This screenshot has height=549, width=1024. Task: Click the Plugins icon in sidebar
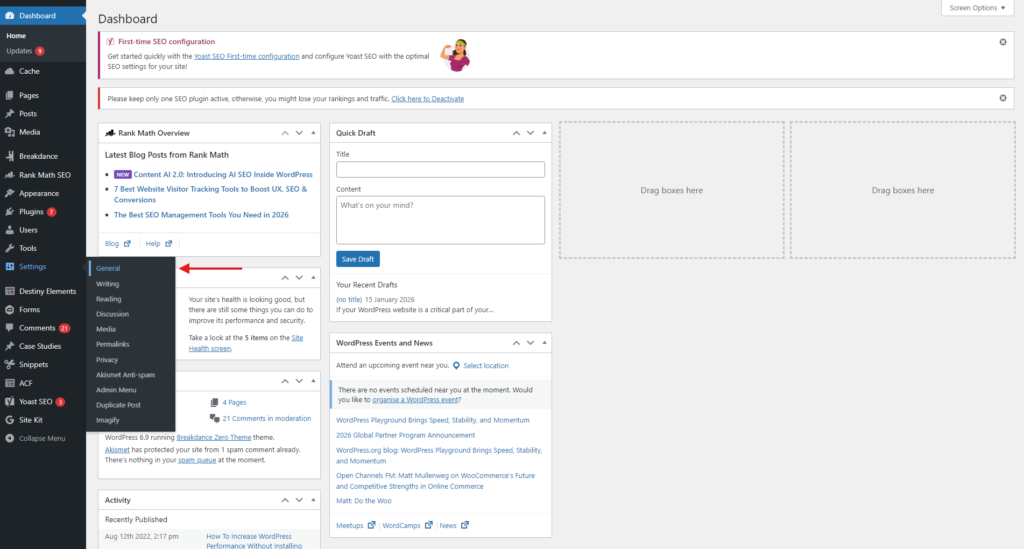9,212
